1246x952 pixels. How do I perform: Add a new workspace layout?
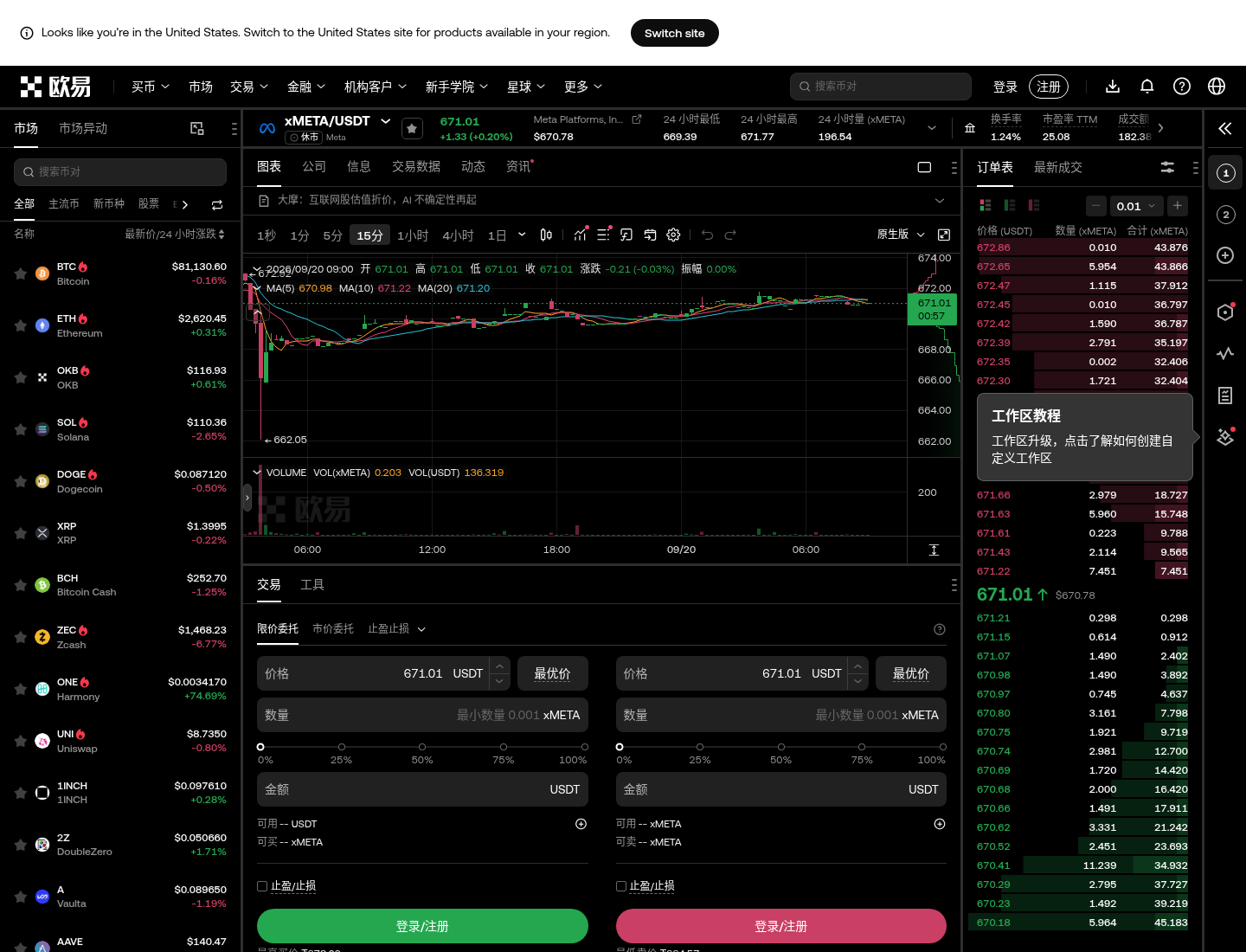(x=1225, y=255)
